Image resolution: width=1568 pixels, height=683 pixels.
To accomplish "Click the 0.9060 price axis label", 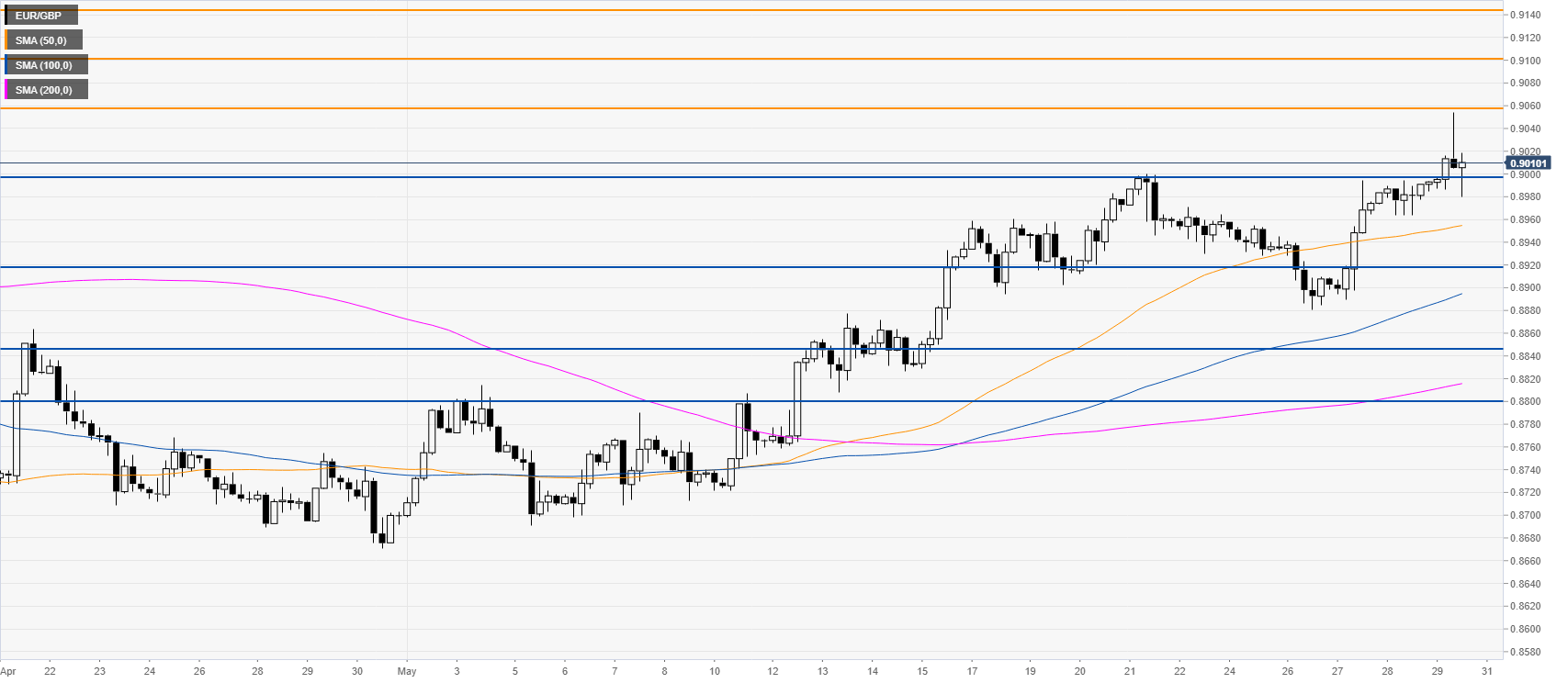I will point(1528,106).
